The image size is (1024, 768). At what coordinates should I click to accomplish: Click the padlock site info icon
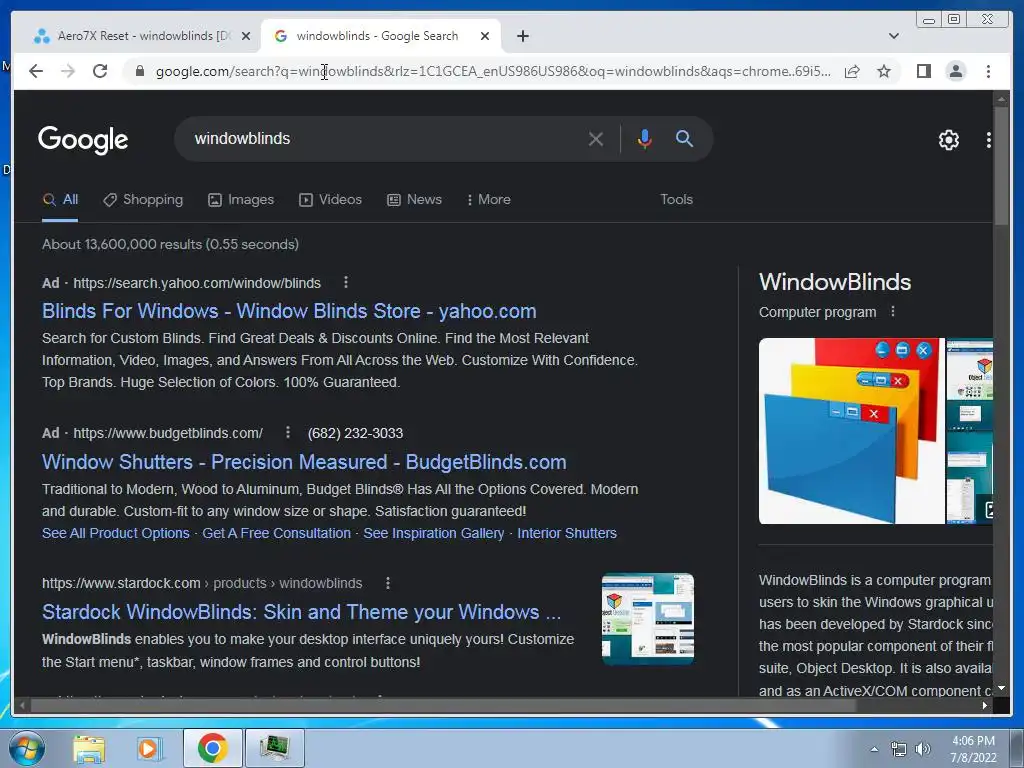(x=140, y=71)
